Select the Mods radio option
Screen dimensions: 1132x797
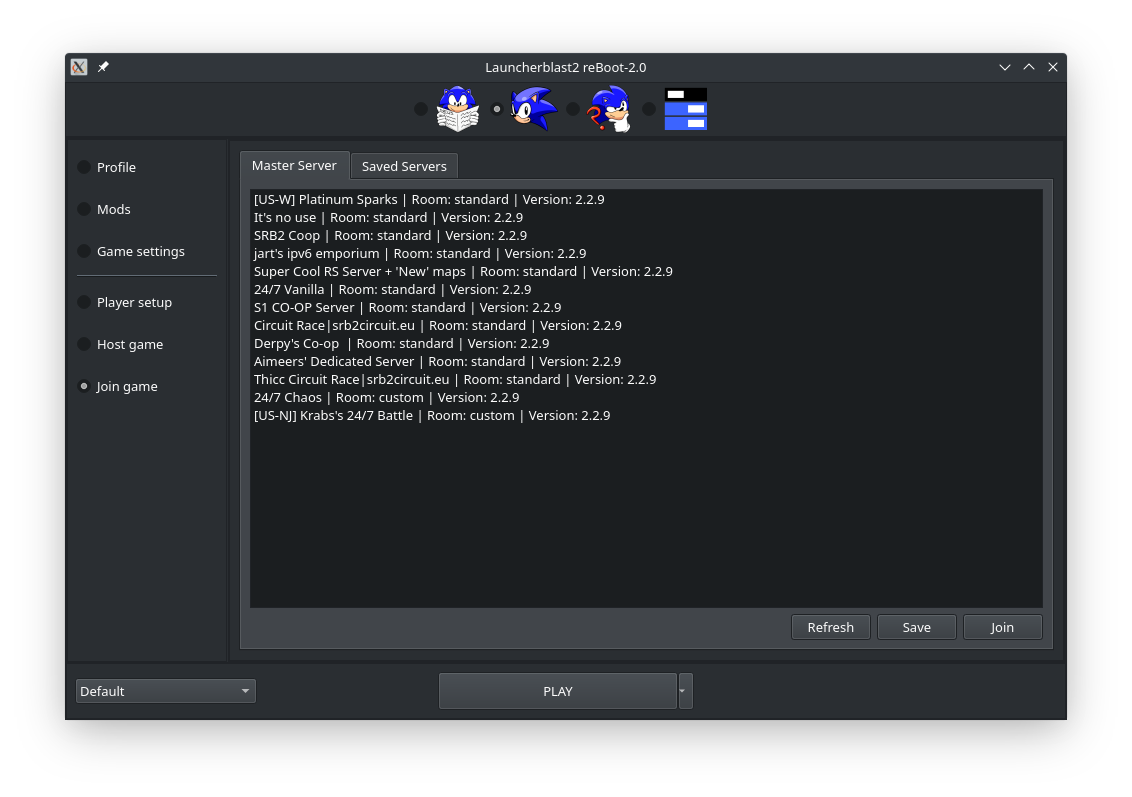click(x=104, y=209)
